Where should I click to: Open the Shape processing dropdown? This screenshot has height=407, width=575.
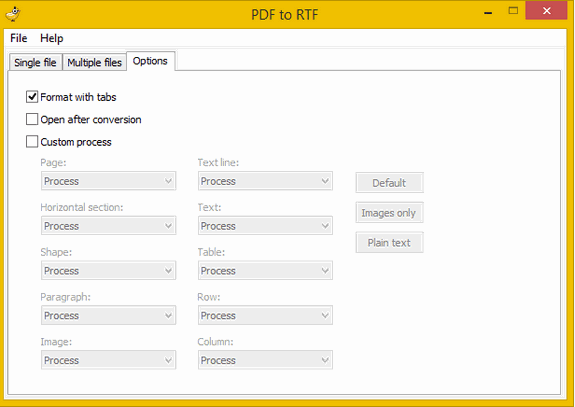coord(109,270)
